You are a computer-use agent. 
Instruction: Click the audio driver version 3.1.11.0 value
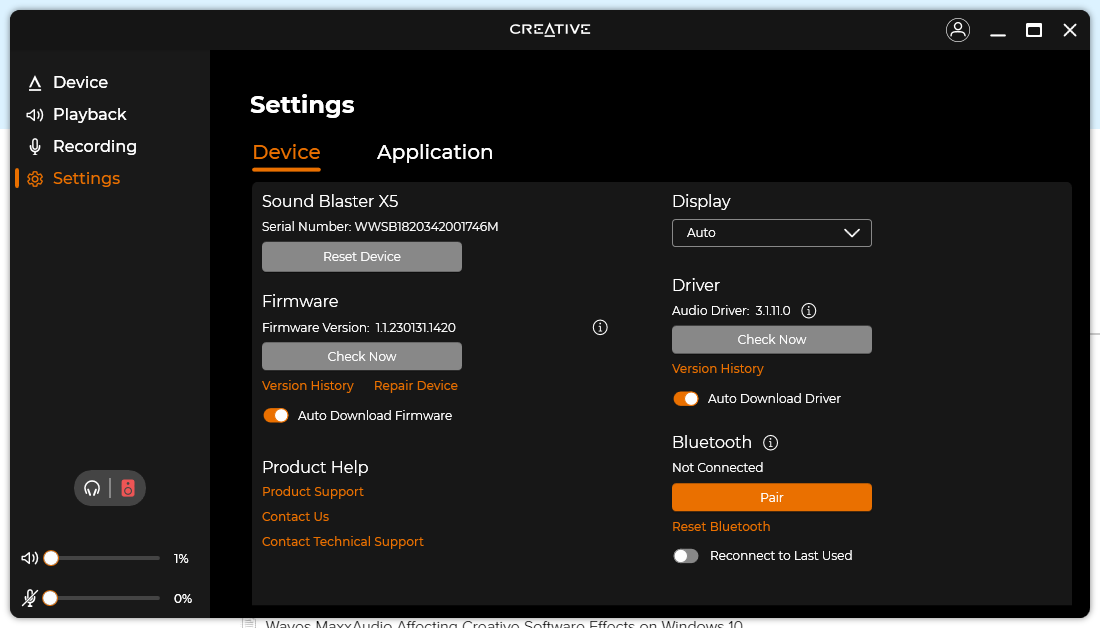[773, 311]
